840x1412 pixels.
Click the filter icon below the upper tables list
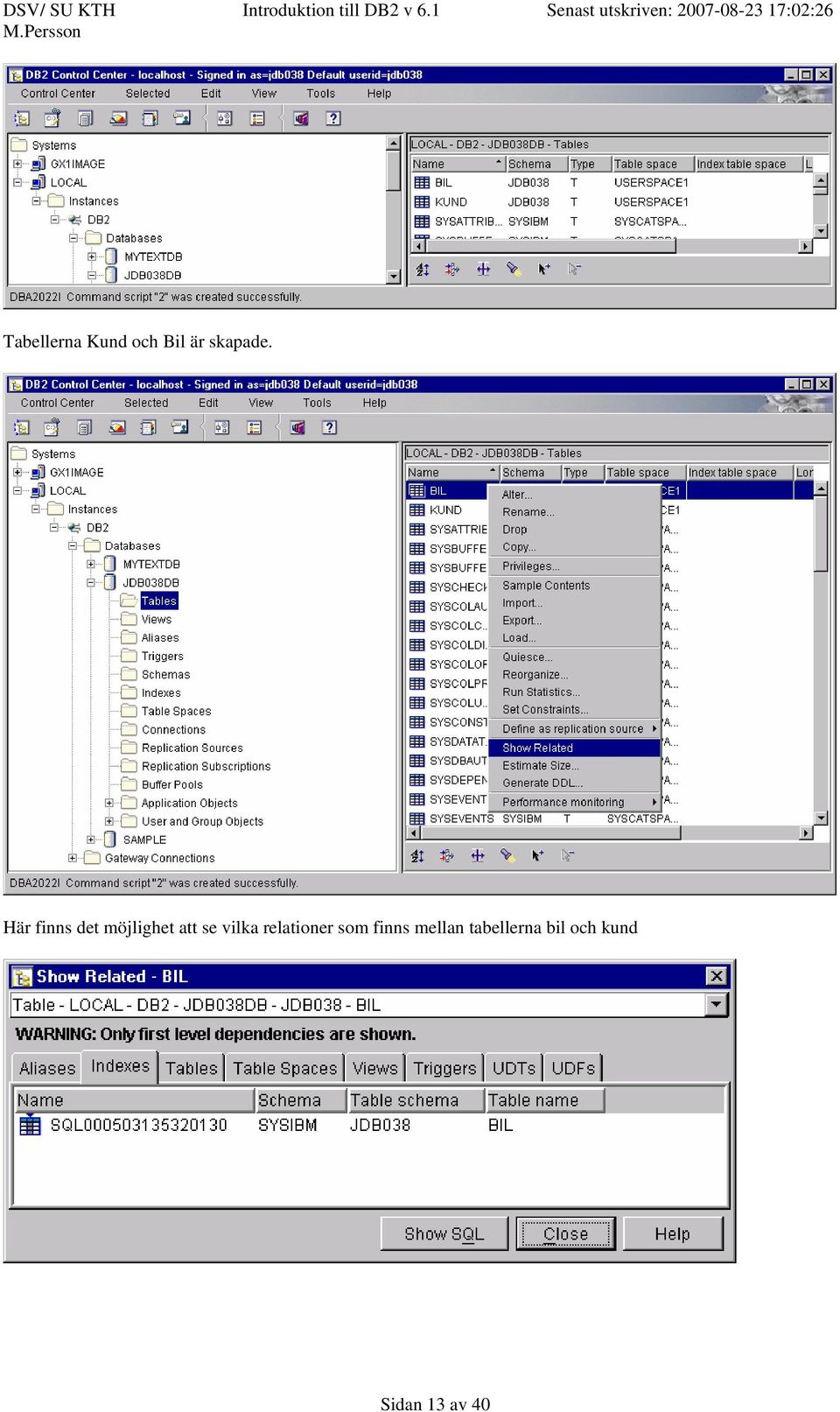[452, 269]
